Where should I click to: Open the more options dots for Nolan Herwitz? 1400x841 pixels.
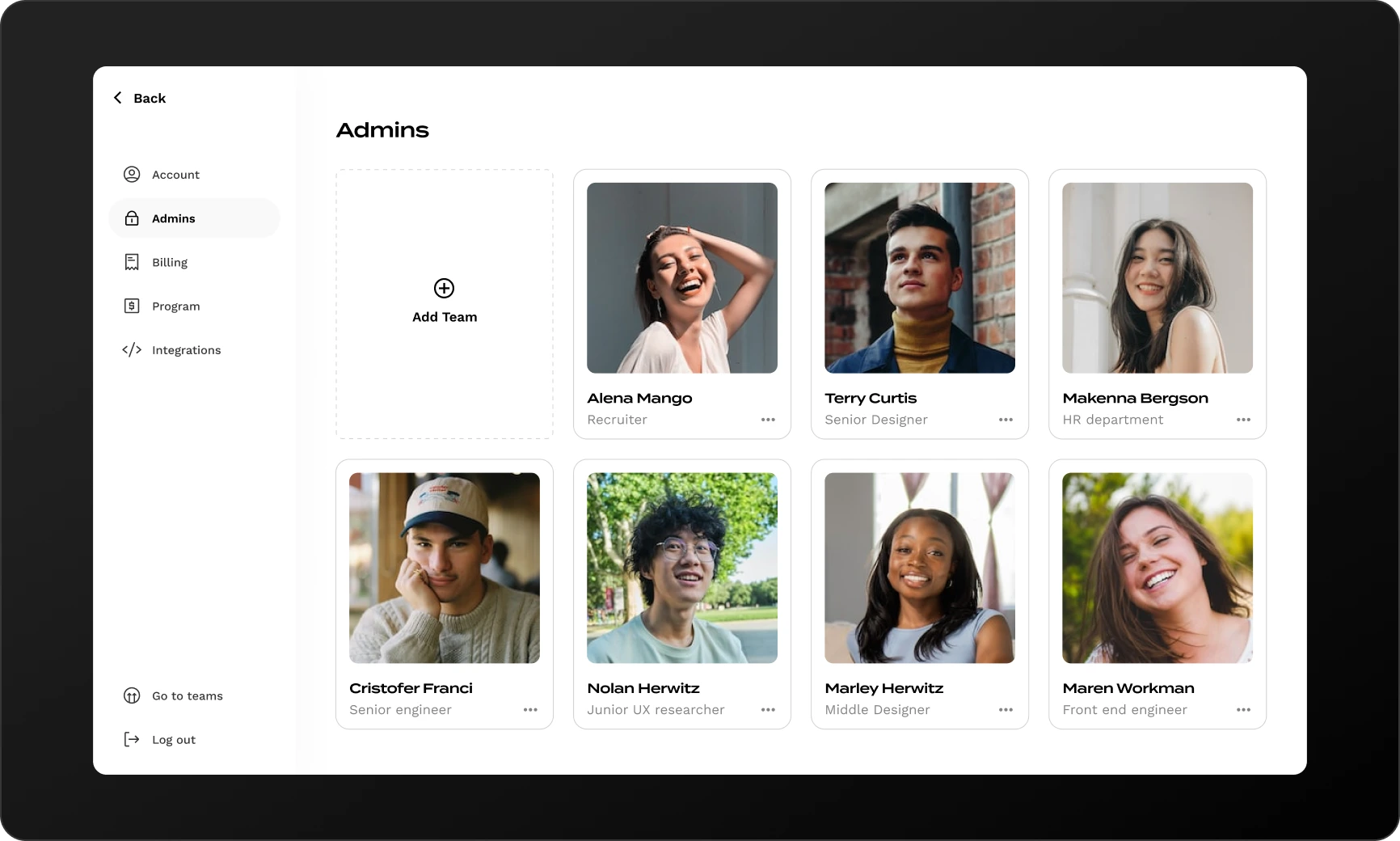click(768, 710)
